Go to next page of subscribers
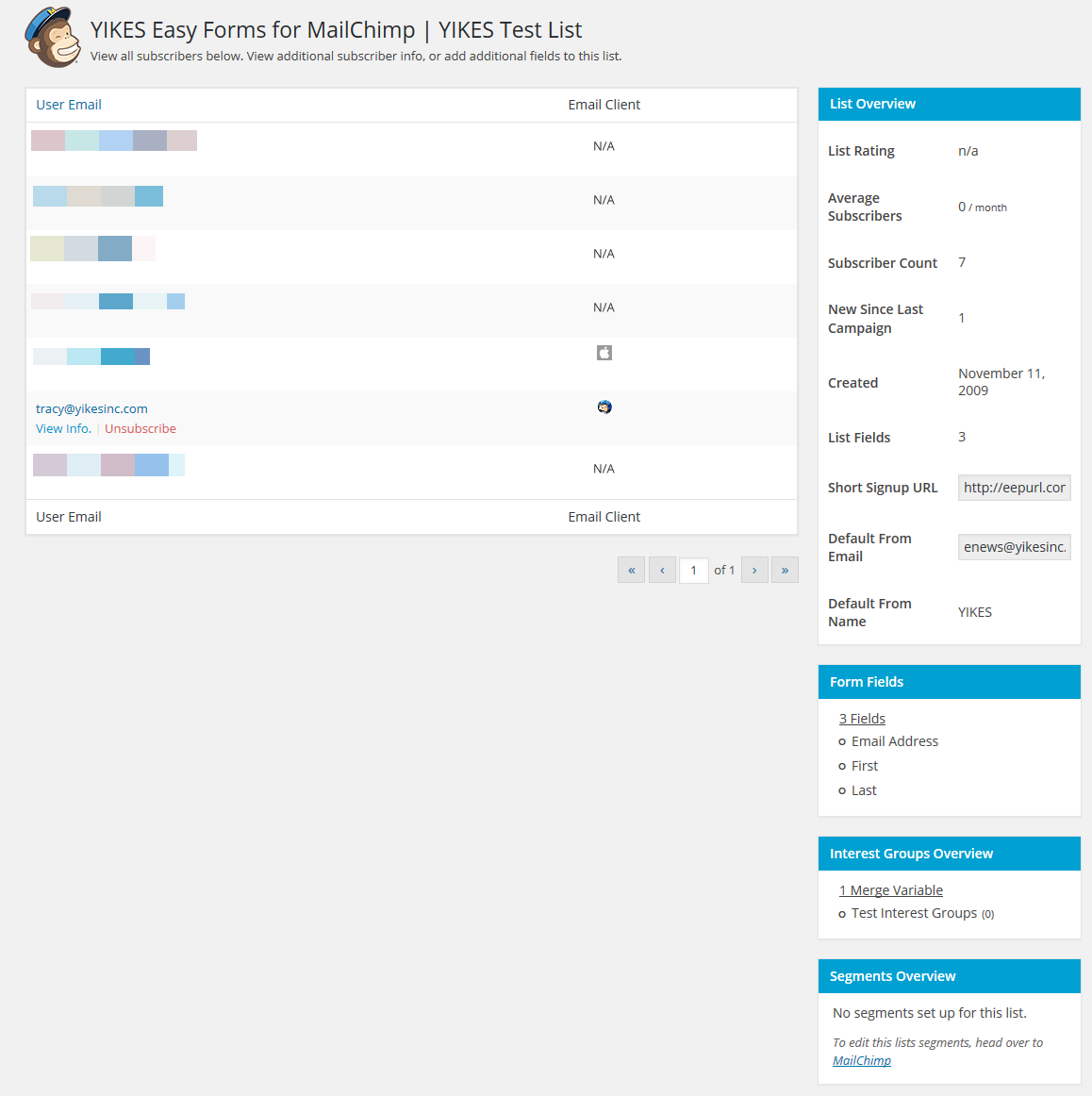 pos(754,570)
